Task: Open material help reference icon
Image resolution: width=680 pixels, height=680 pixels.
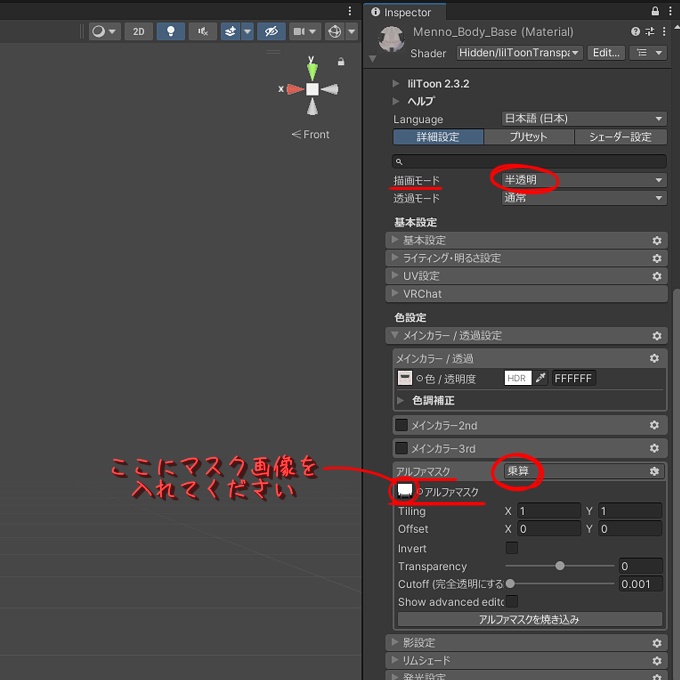Action: (x=635, y=31)
